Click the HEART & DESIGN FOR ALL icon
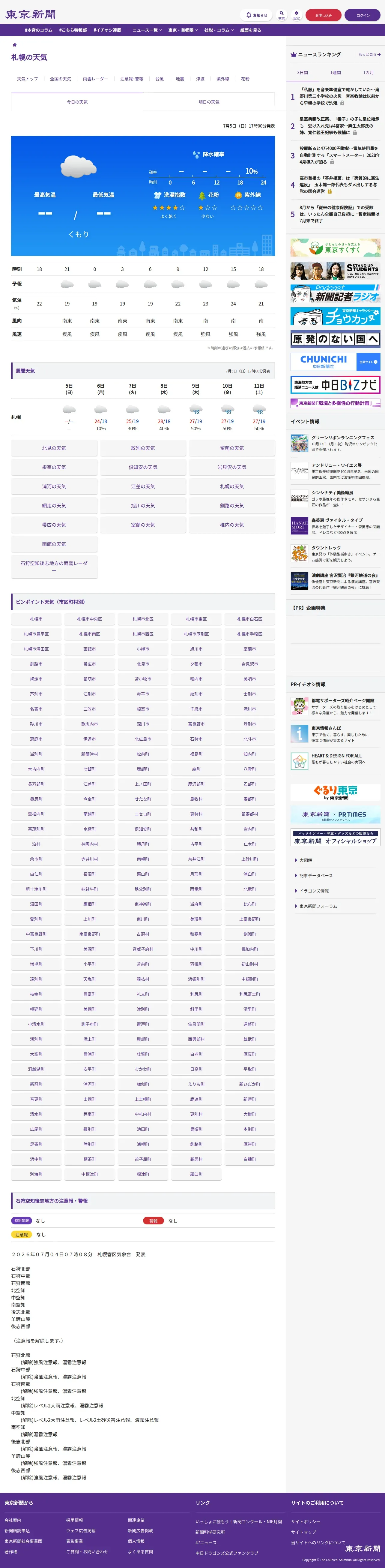 (299, 761)
